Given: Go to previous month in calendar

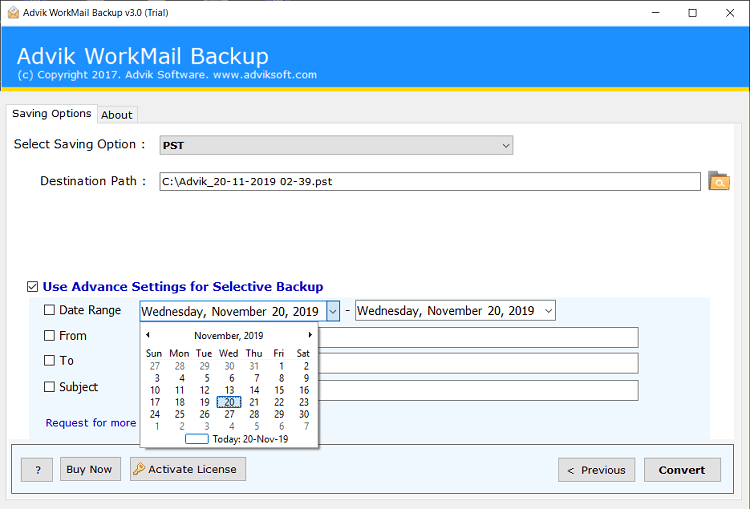Looking at the screenshot, I should coord(148,335).
